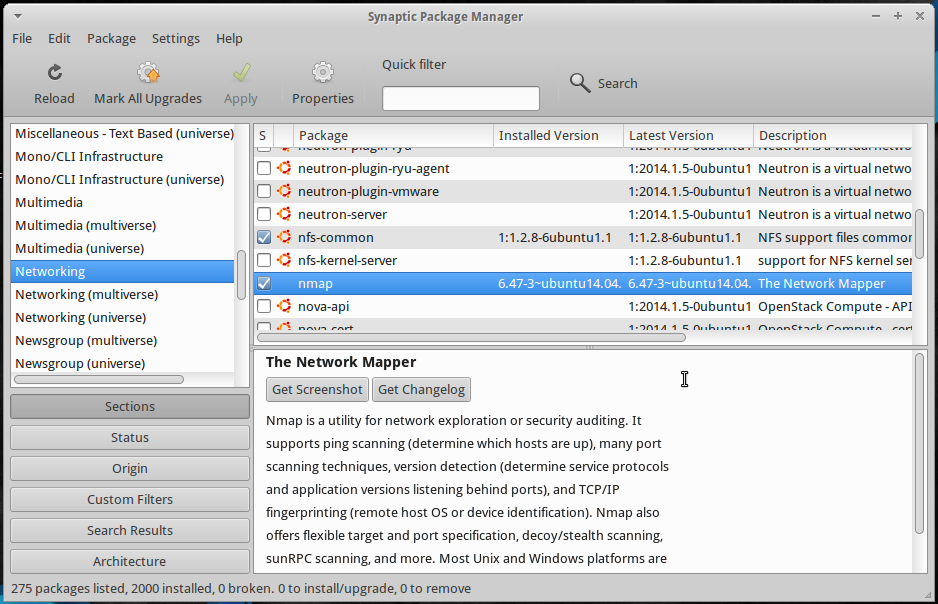Mark nova-api checkbox
This screenshot has width=938, height=604.
point(264,306)
